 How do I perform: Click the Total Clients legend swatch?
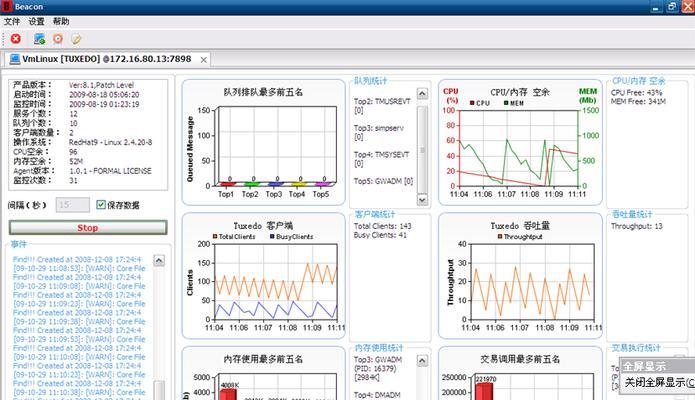click(x=215, y=236)
